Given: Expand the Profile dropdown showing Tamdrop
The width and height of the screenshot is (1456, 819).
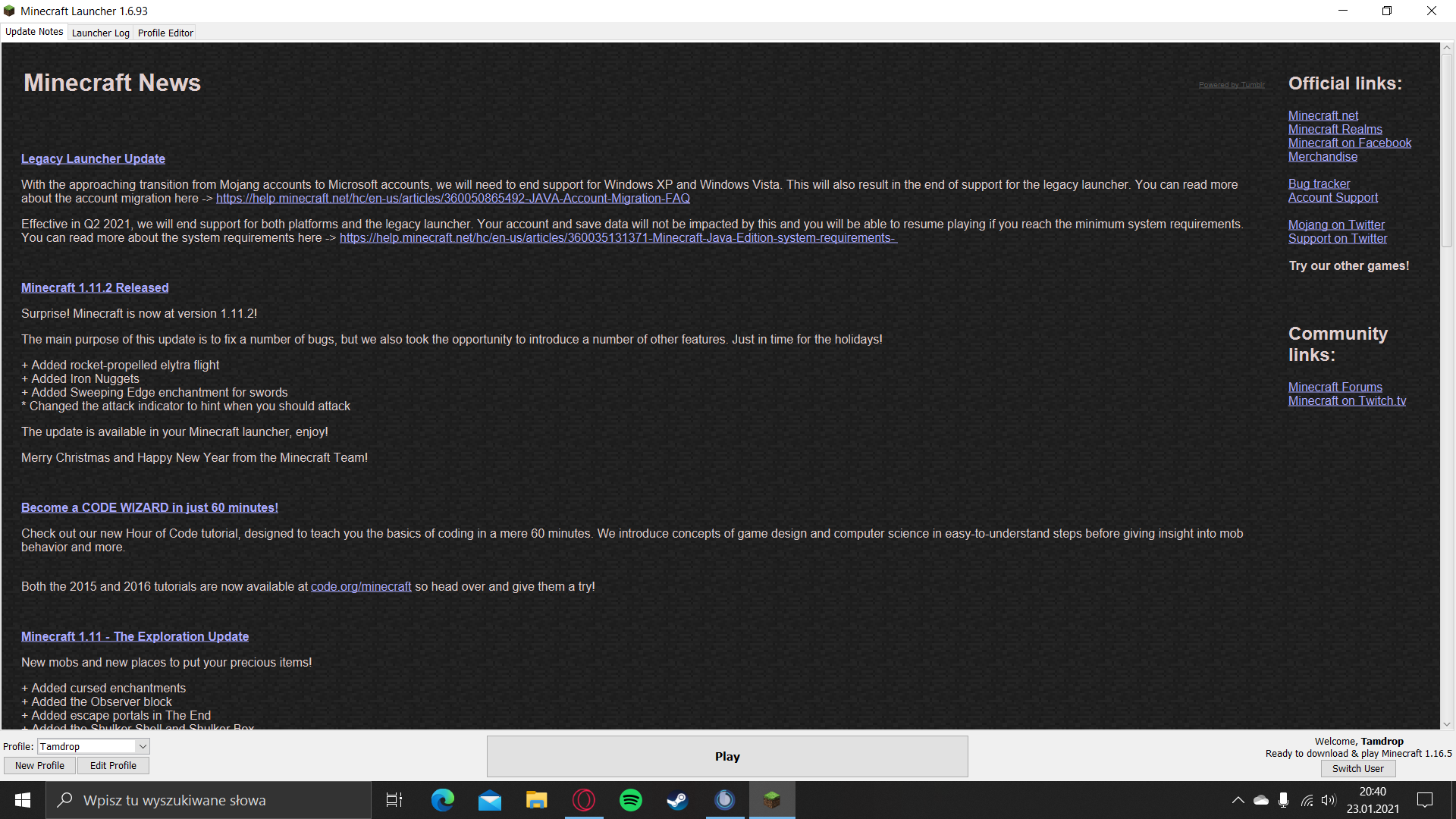Looking at the screenshot, I should pyautogui.click(x=142, y=746).
